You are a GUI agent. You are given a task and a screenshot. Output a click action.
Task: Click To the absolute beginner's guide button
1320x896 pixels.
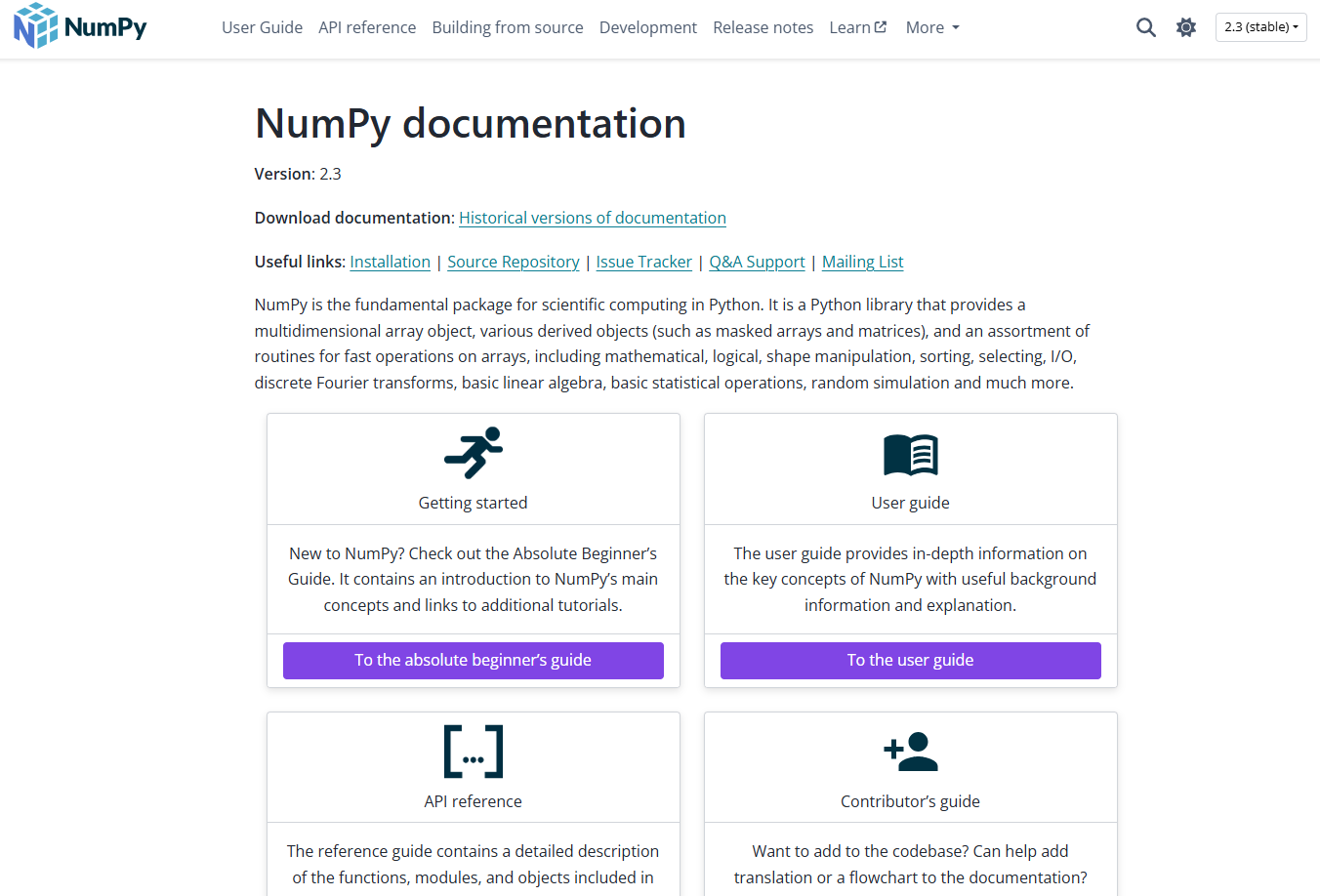[x=474, y=661]
